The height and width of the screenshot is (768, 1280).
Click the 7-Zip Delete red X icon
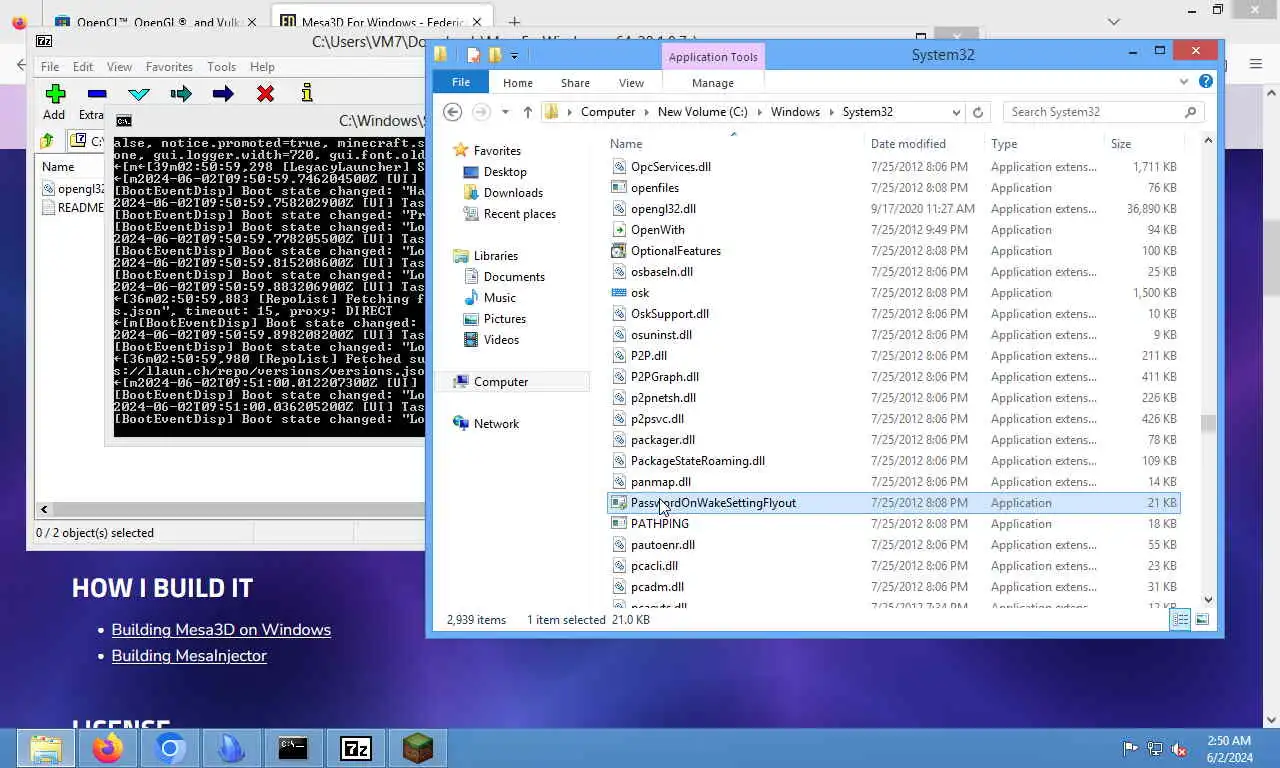click(x=265, y=94)
